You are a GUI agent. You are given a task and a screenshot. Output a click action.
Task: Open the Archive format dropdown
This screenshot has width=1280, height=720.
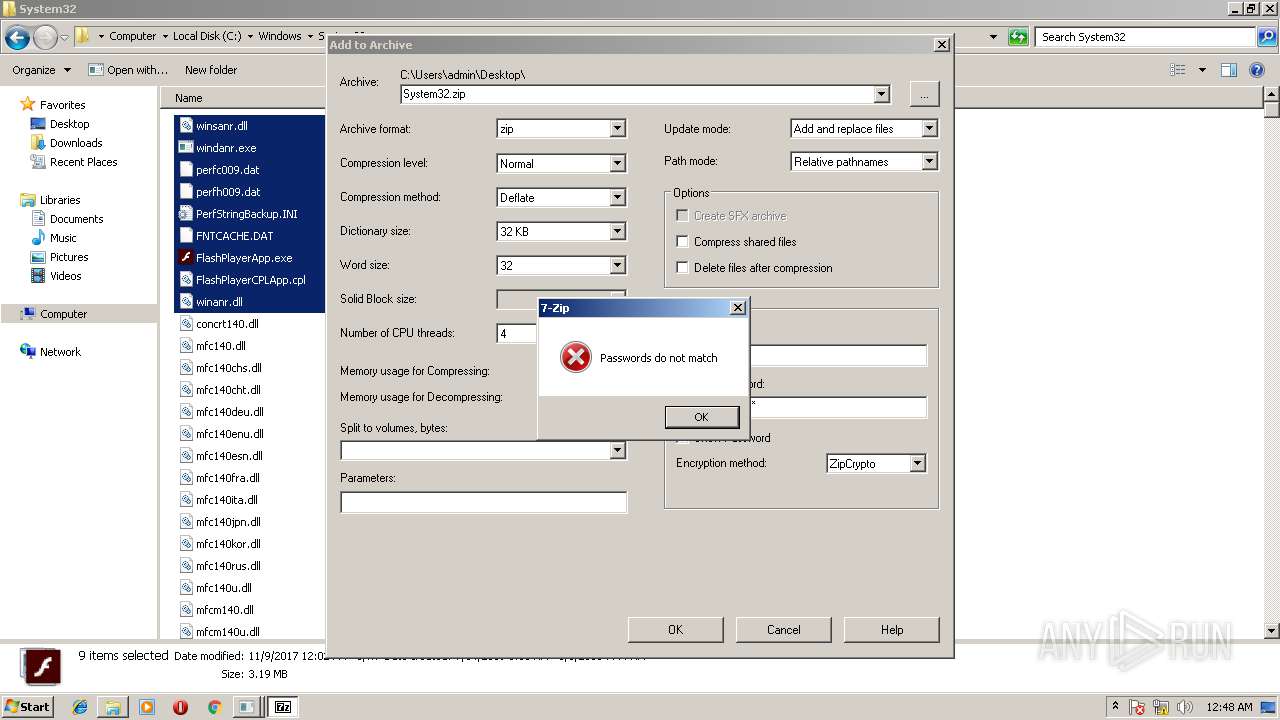[617, 128]
